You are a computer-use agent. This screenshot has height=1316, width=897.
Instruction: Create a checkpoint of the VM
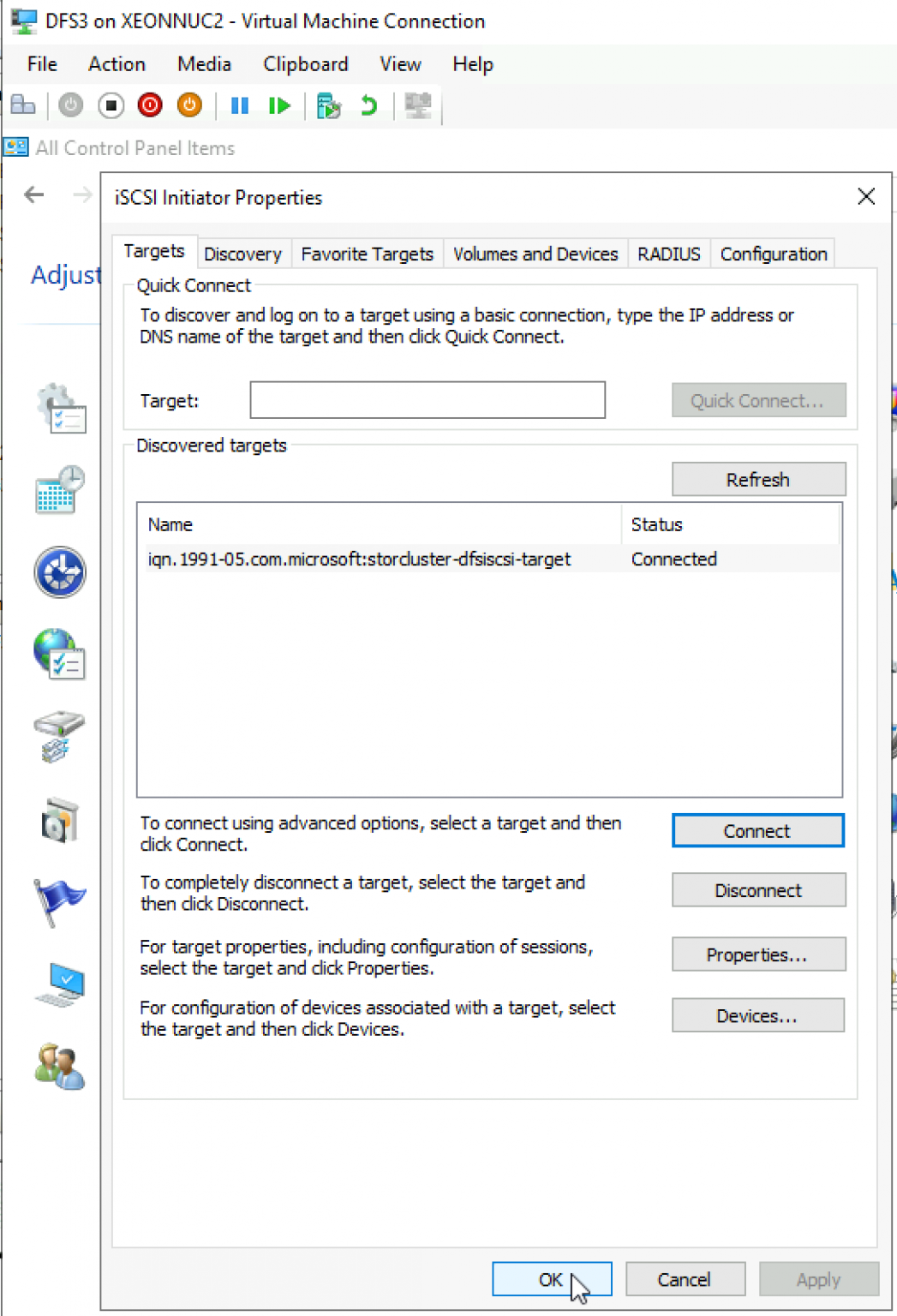click(x=328, y=105)
